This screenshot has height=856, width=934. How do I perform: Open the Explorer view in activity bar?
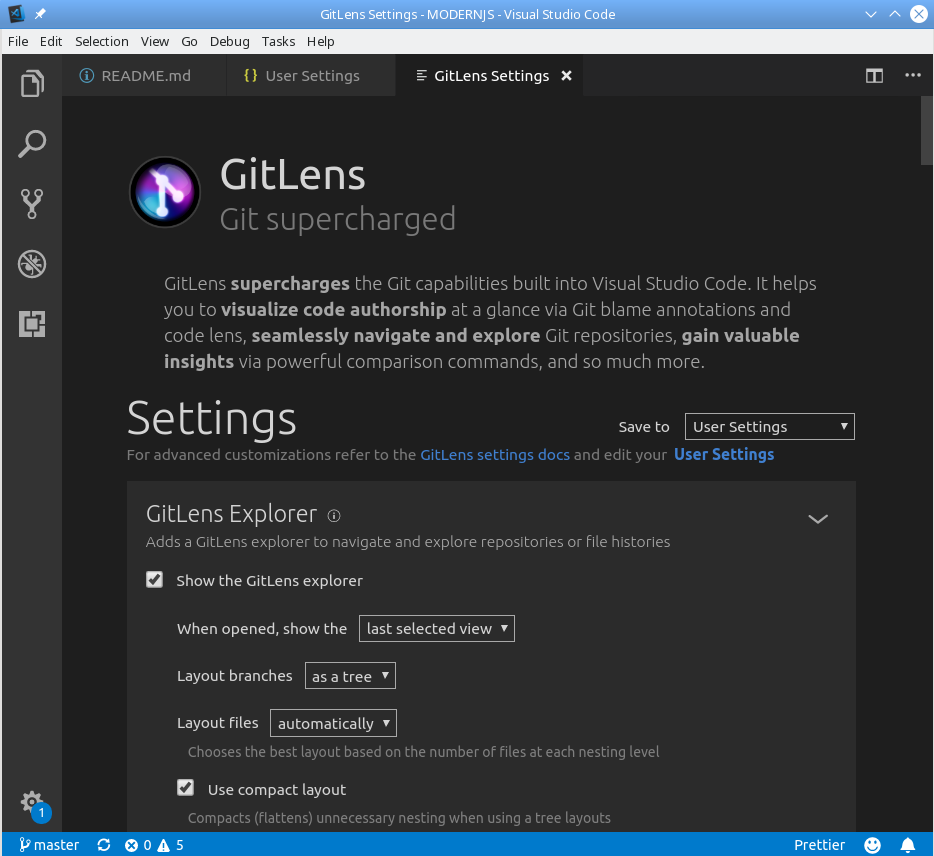[32, 84]
